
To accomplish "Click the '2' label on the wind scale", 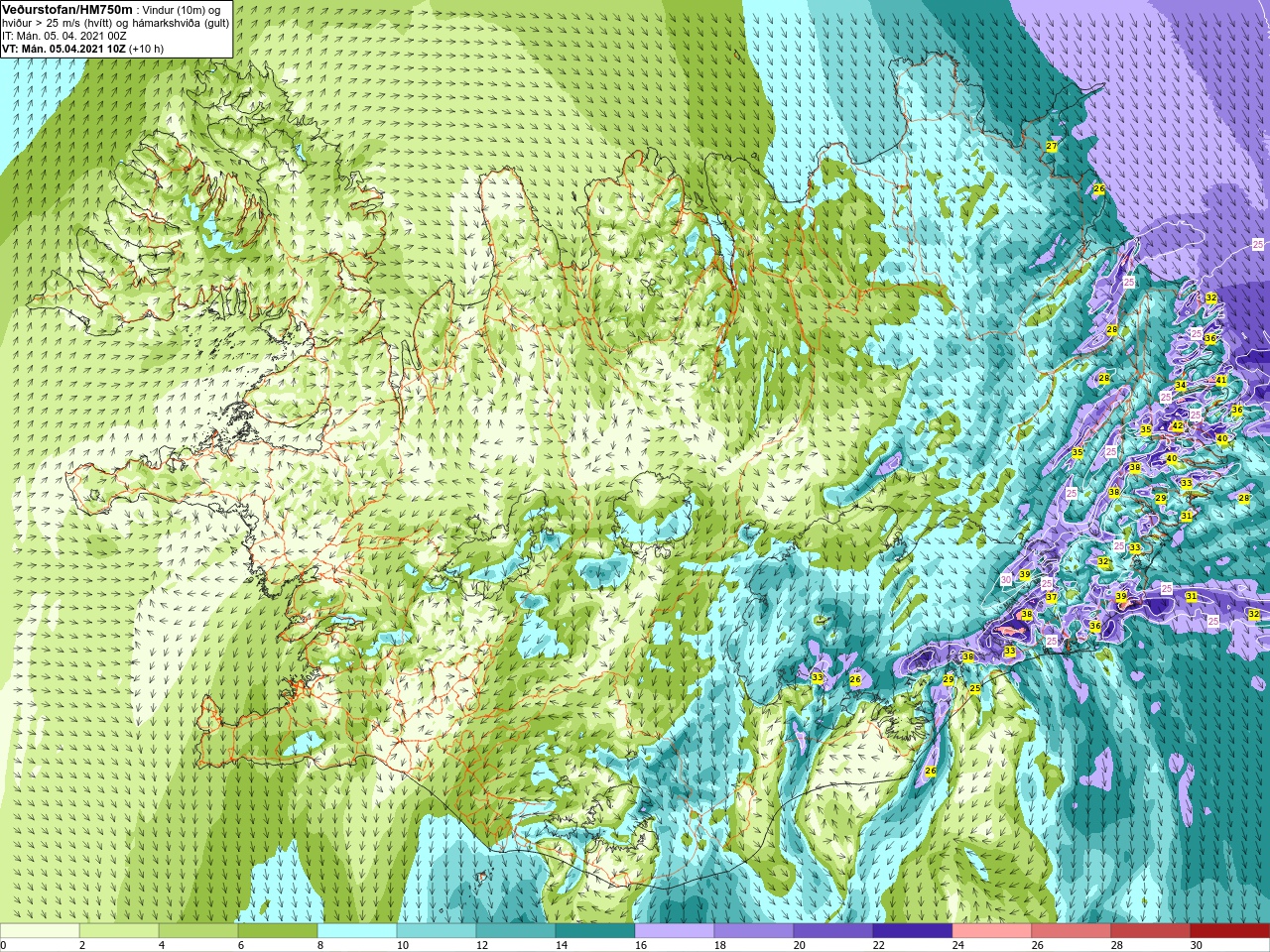I will 82,945.
